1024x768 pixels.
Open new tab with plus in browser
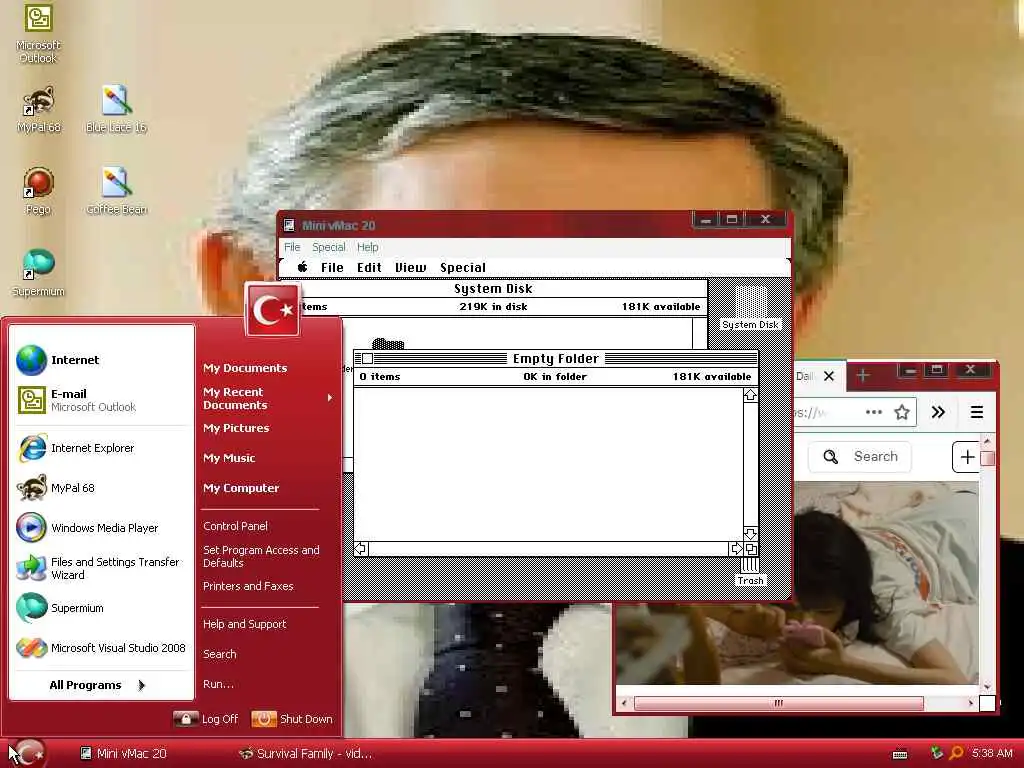(863, 375)
